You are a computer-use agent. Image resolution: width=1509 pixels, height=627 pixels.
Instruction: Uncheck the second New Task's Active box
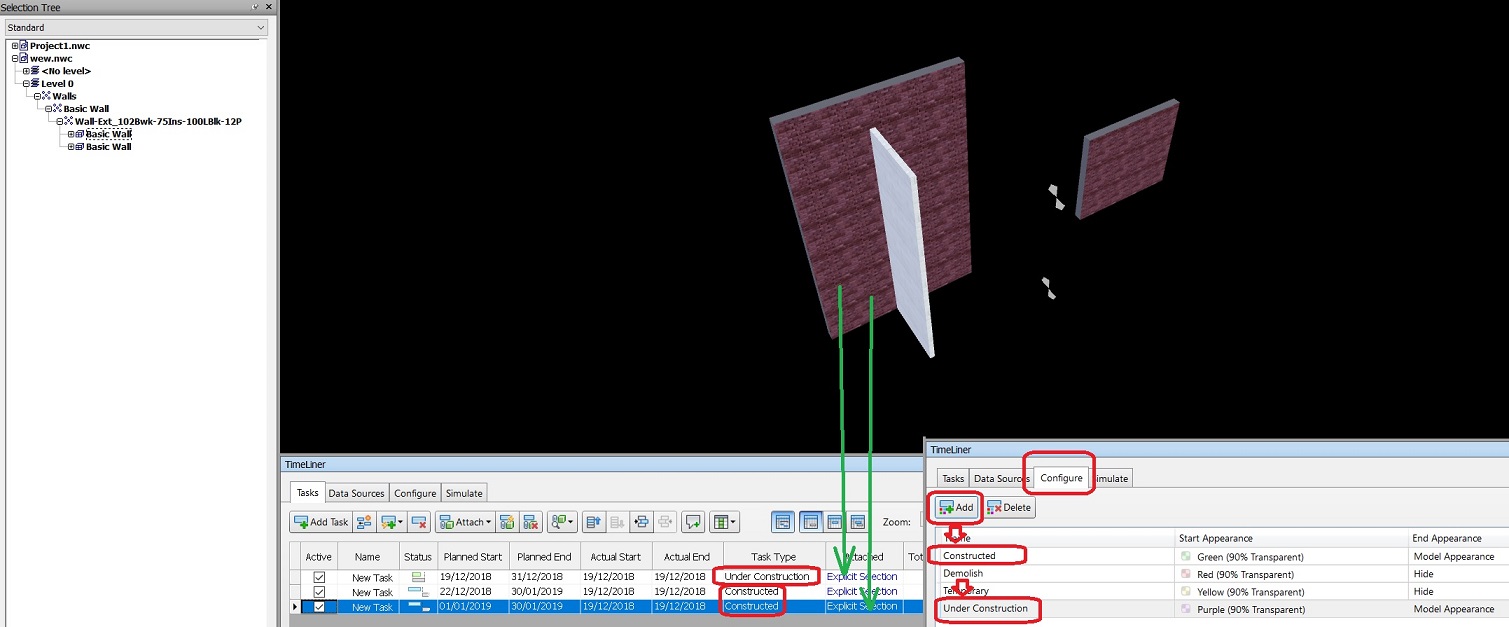coord(317,591)
